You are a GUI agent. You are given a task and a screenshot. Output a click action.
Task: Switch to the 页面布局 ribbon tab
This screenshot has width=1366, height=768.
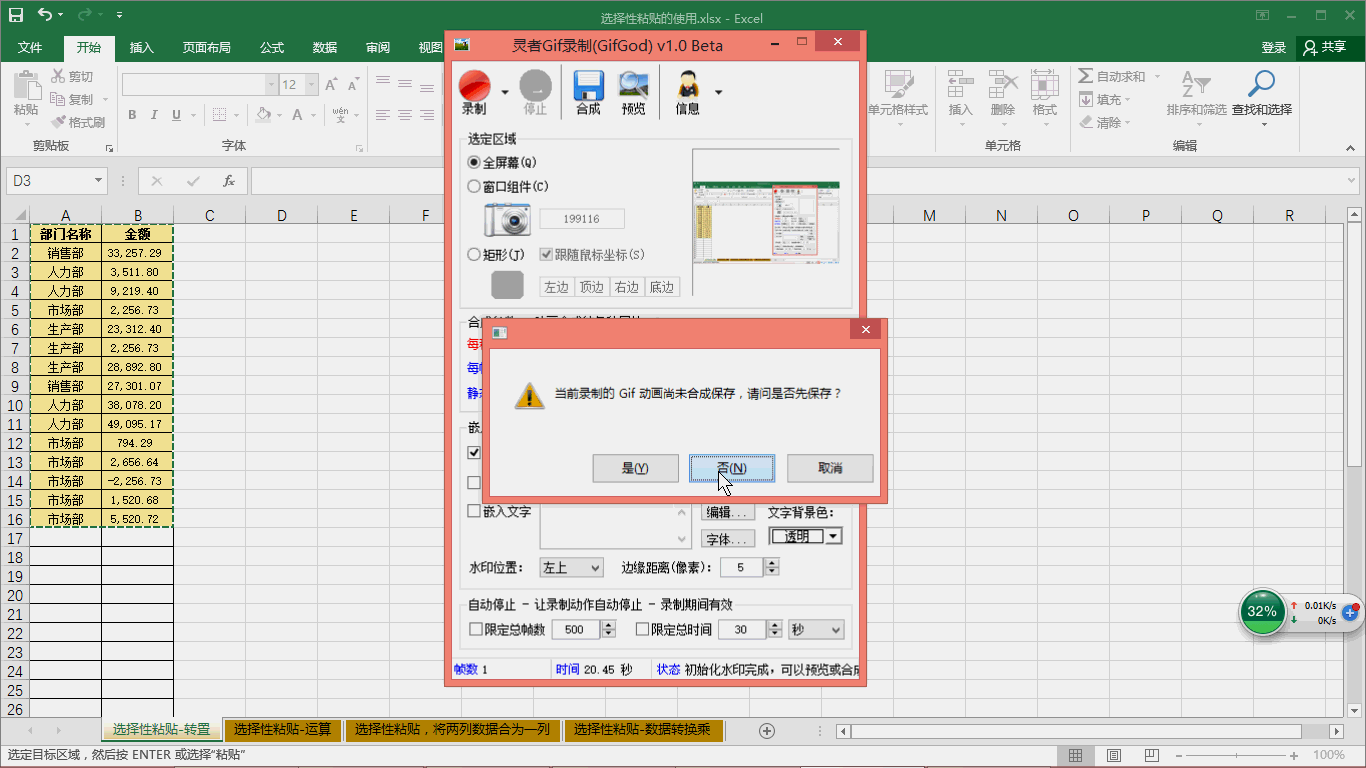pos(206,48)
